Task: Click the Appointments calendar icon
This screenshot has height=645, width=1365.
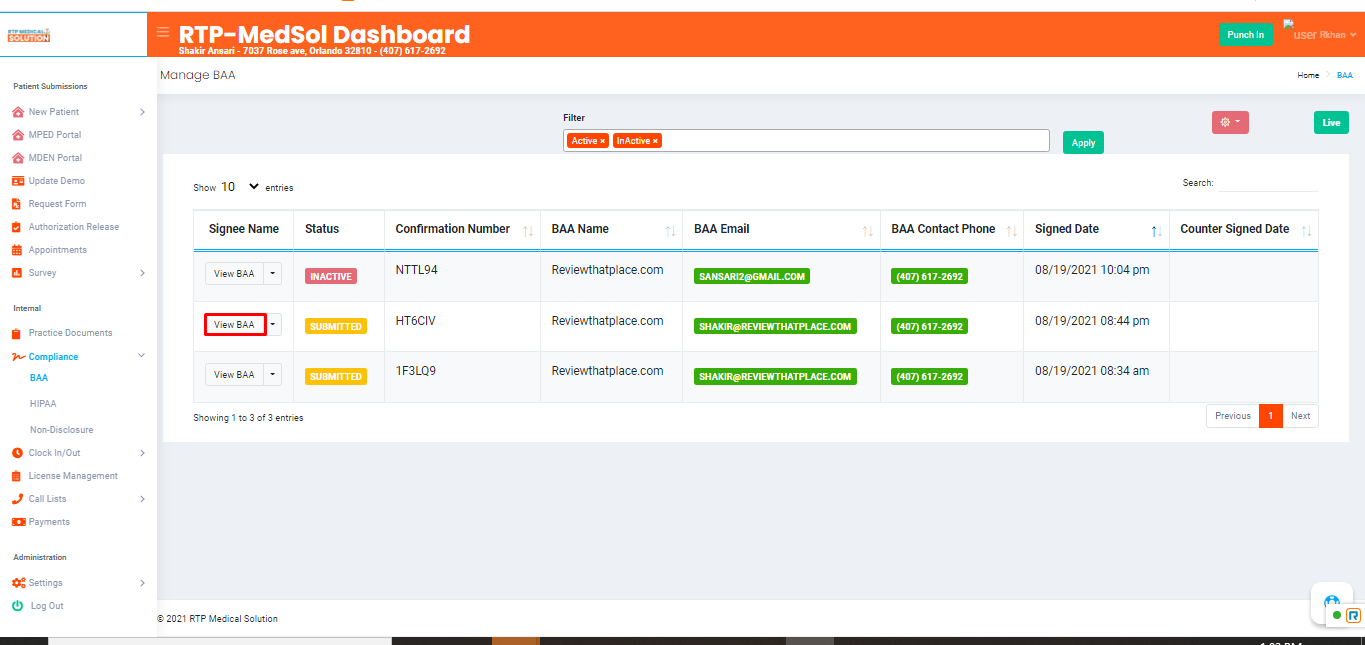Action: [x=17, y=250]
